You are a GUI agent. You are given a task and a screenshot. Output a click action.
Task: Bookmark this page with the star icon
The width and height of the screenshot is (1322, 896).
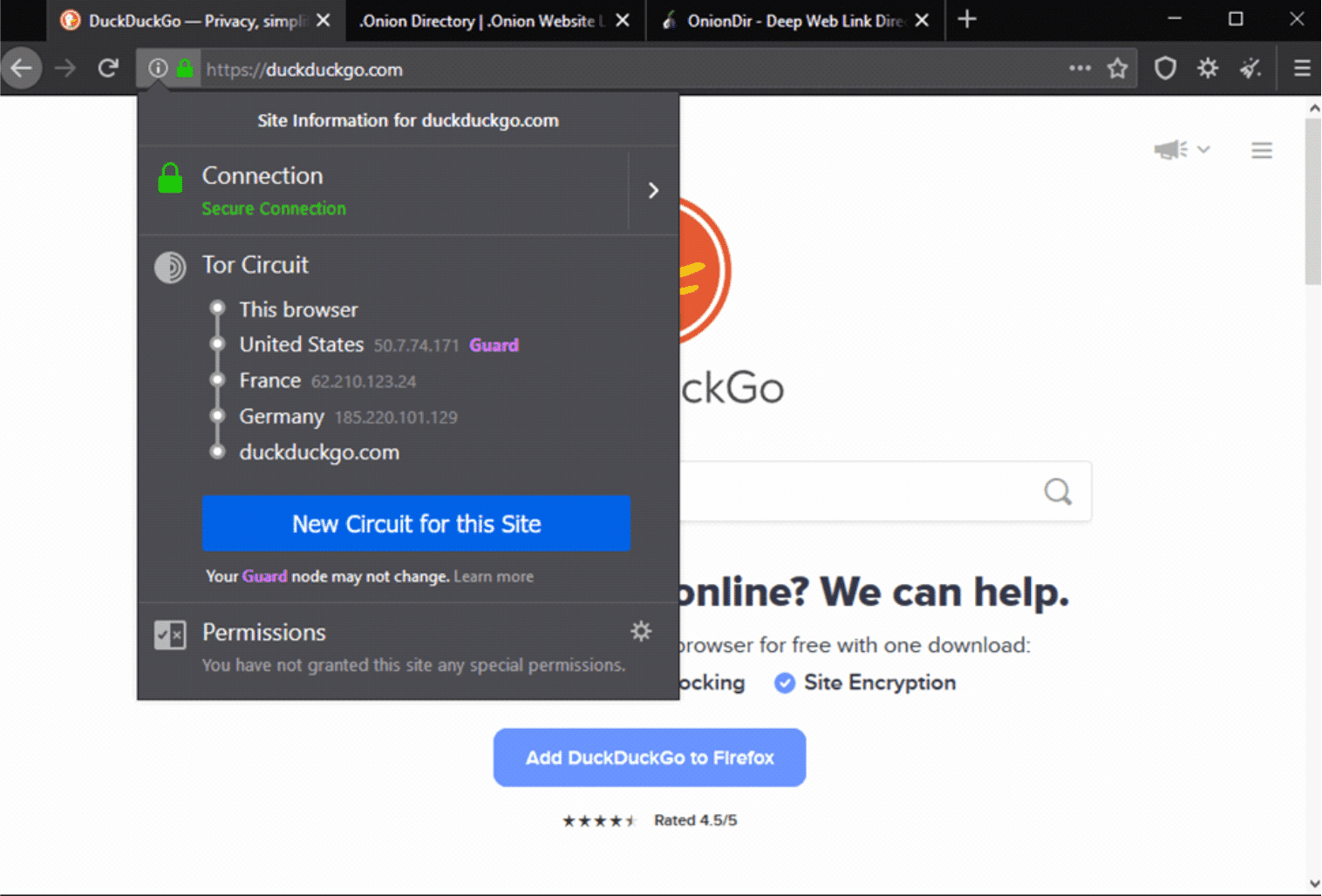(1118, 68)
